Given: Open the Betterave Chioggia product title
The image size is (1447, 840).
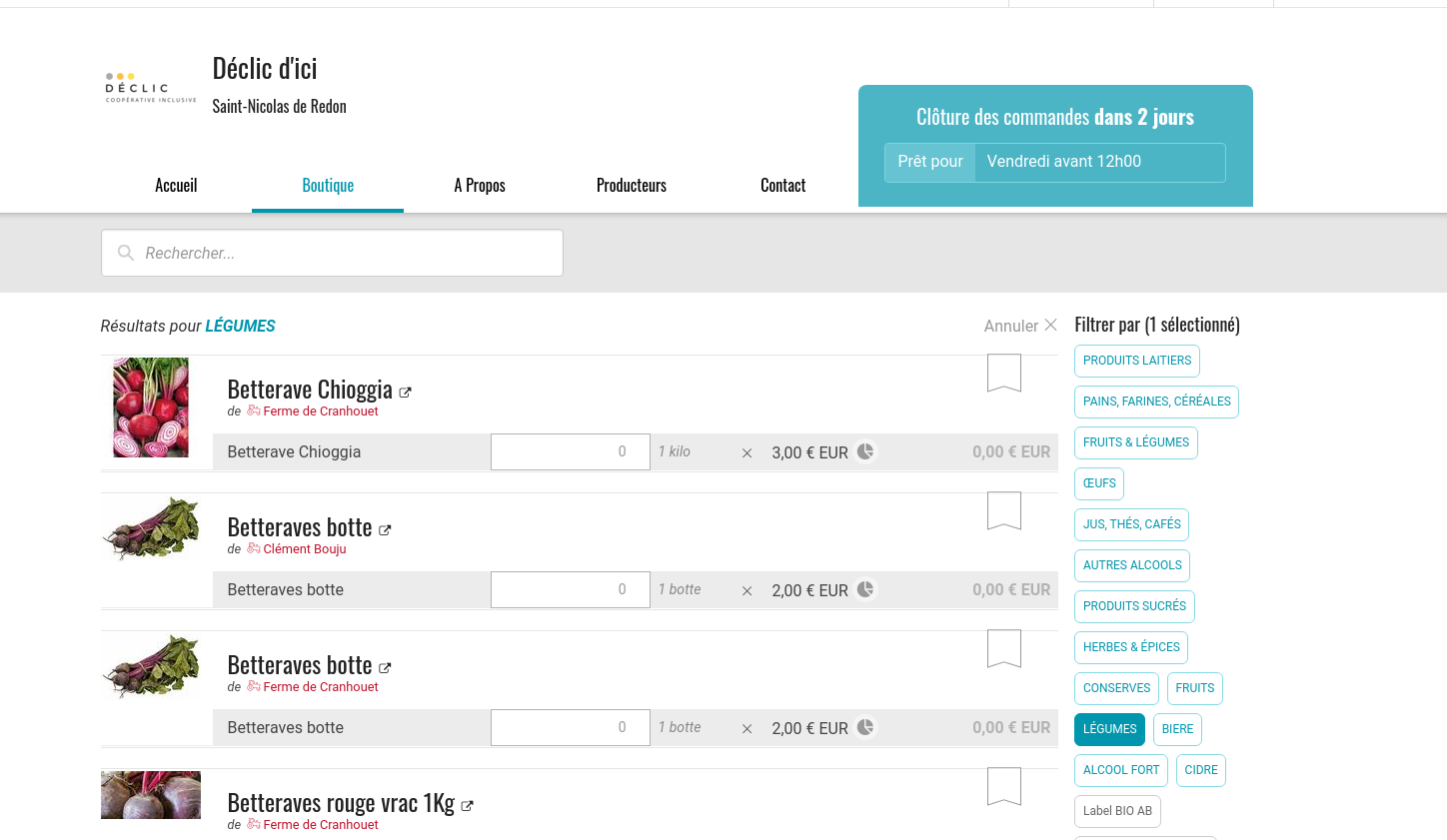Looking at the screenshot, I should tap(310, 390).
